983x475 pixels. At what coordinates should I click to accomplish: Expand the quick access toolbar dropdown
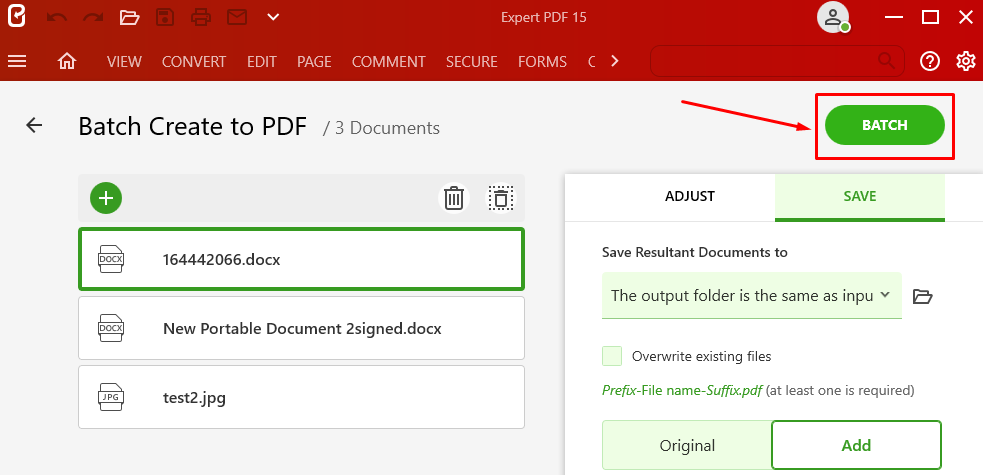(x=273, y=17)
